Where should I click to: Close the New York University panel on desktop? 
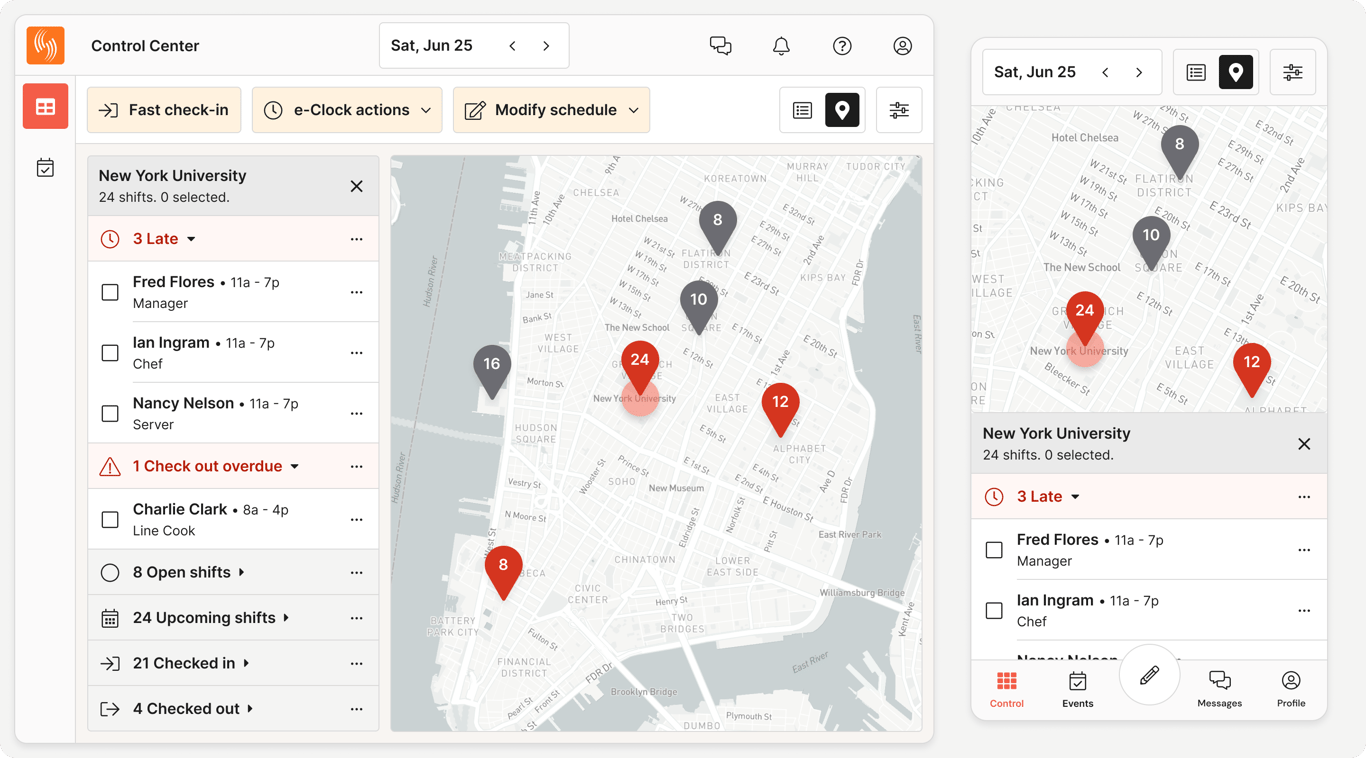(356, 186)
